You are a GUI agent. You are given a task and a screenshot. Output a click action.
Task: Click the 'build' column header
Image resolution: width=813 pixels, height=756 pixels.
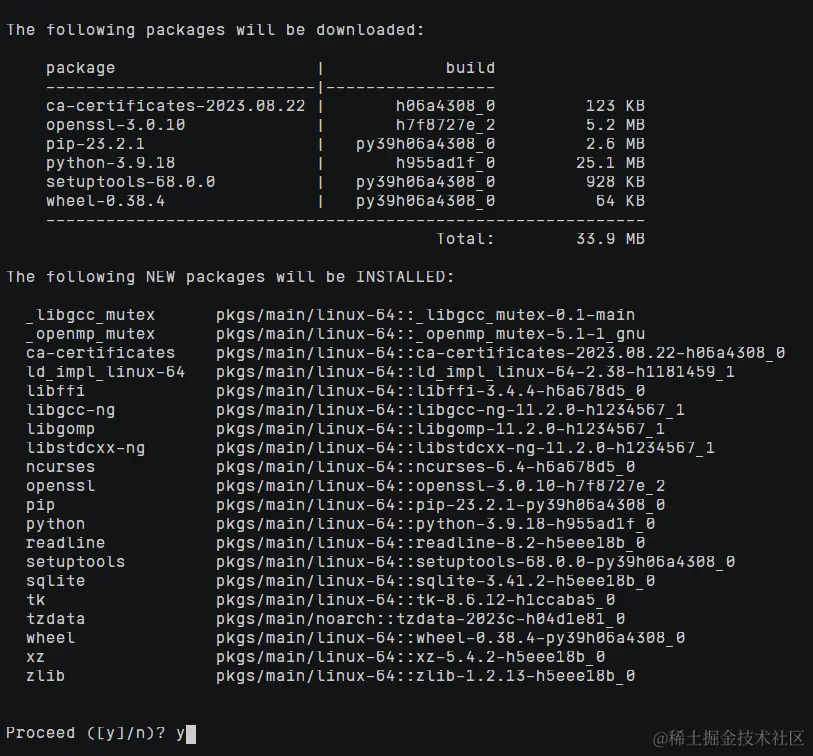470,68
